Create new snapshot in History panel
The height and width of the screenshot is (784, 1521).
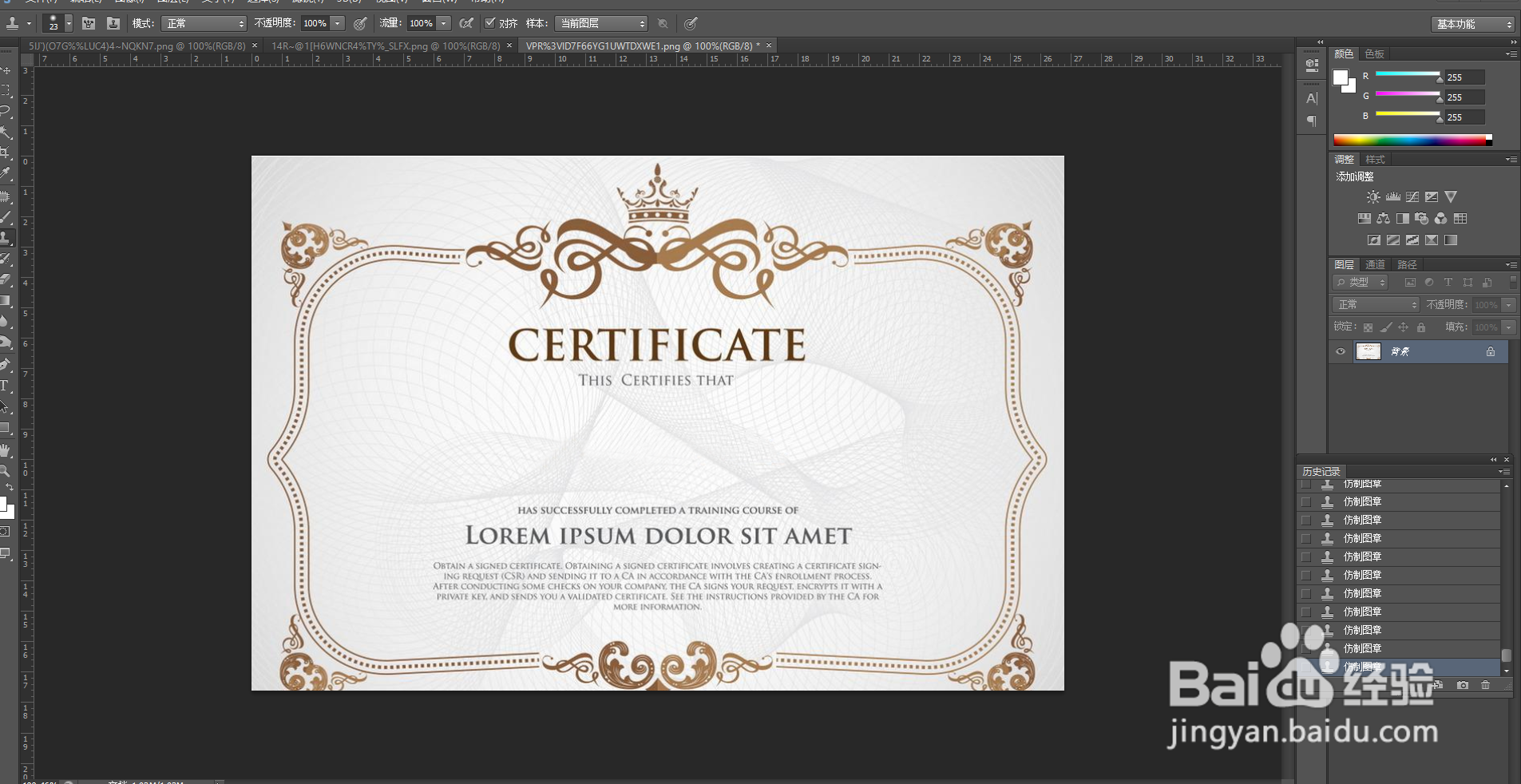coord(1462,685)
